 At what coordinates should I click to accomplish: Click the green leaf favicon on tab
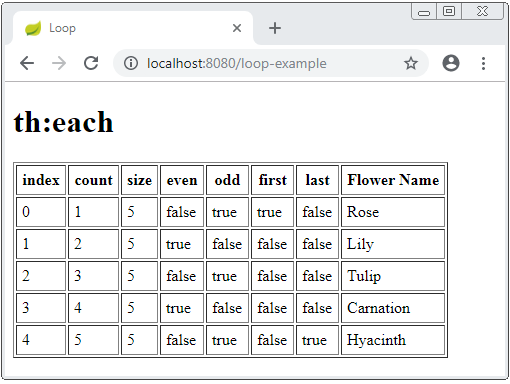click(33, 28)
